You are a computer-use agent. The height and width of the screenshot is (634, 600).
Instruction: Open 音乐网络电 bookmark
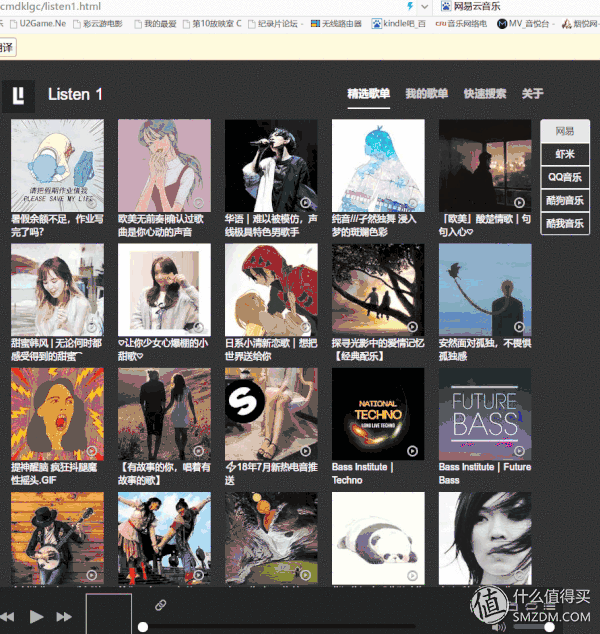[461, 24]
